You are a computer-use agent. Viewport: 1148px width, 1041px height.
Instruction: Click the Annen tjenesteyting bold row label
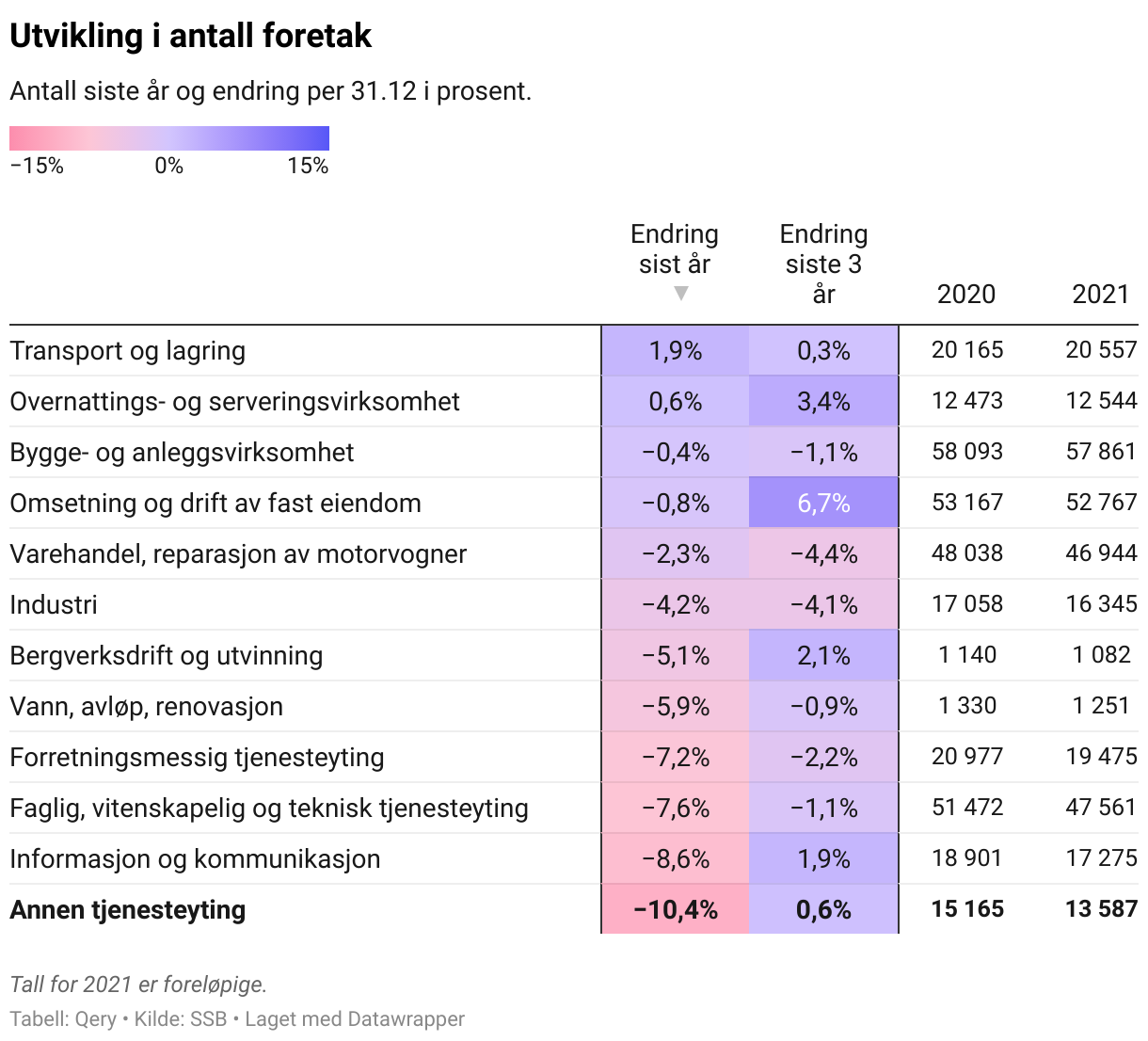(128, 910)
